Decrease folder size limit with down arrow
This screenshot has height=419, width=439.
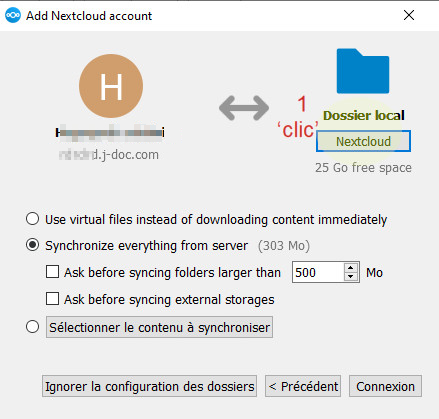pyautogui.click(x=351, y=277)
